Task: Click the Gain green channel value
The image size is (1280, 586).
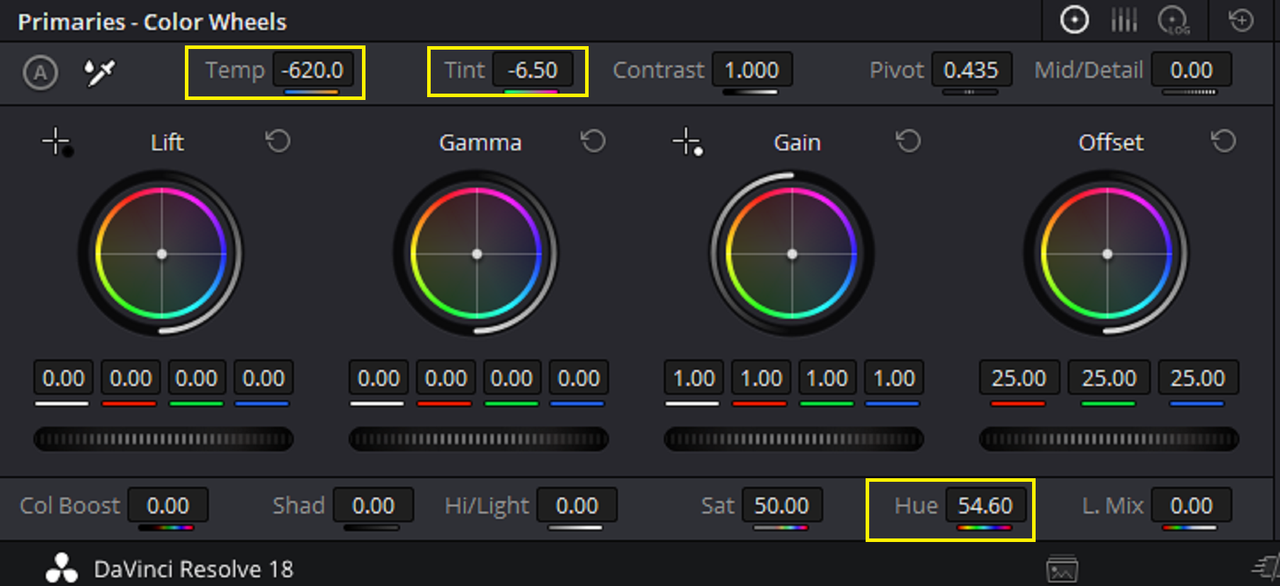Action: (x=827, y=379)
